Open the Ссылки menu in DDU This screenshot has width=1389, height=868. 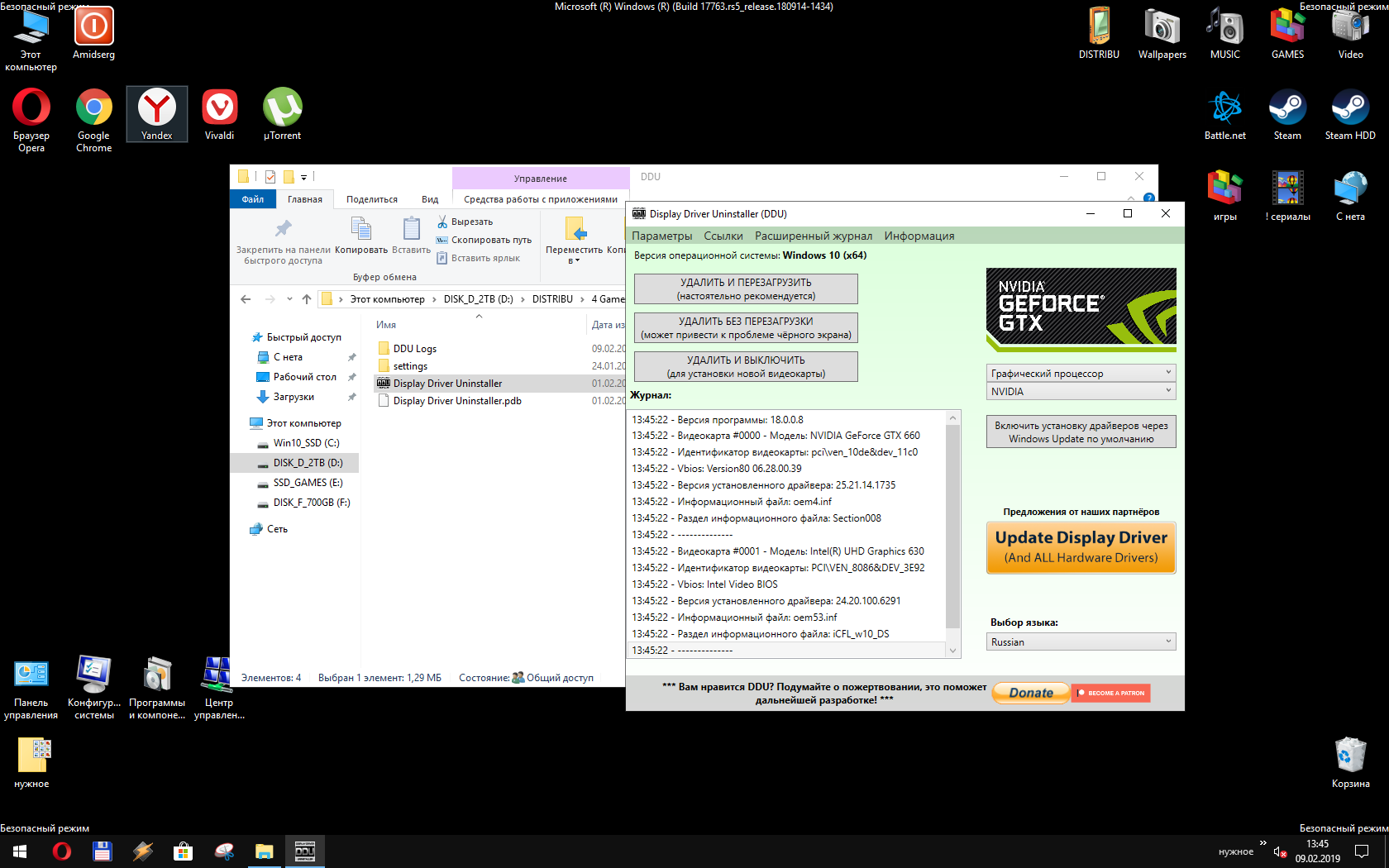(723, 236)
